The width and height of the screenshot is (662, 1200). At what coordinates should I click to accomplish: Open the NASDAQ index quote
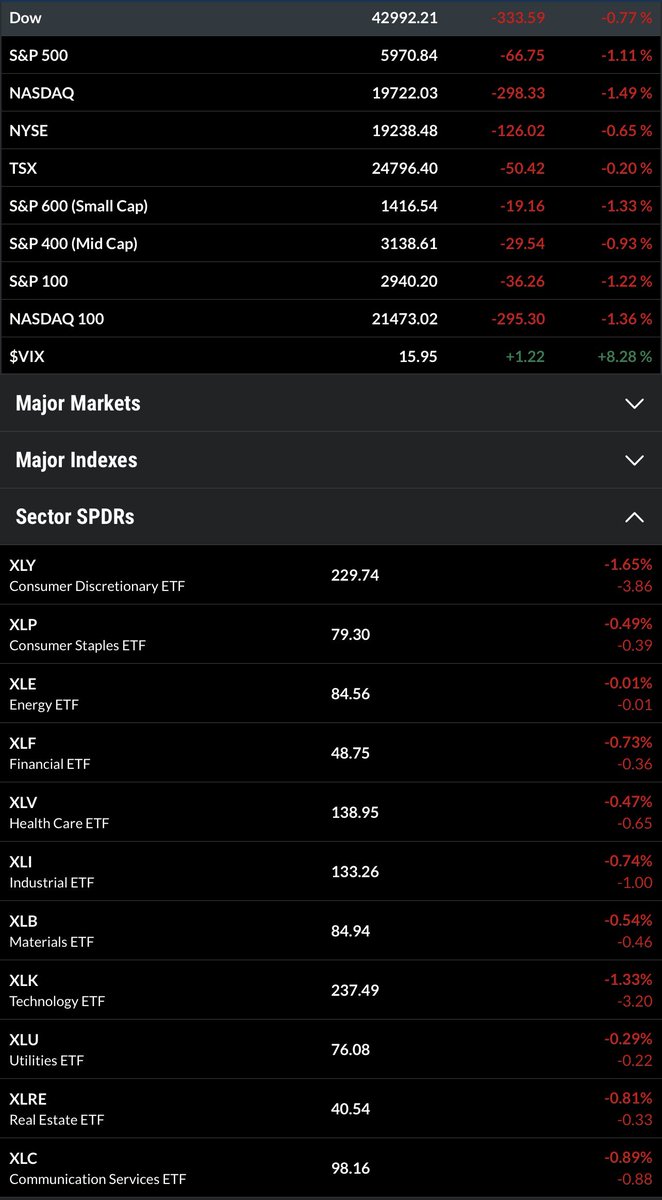click(331, 93)
